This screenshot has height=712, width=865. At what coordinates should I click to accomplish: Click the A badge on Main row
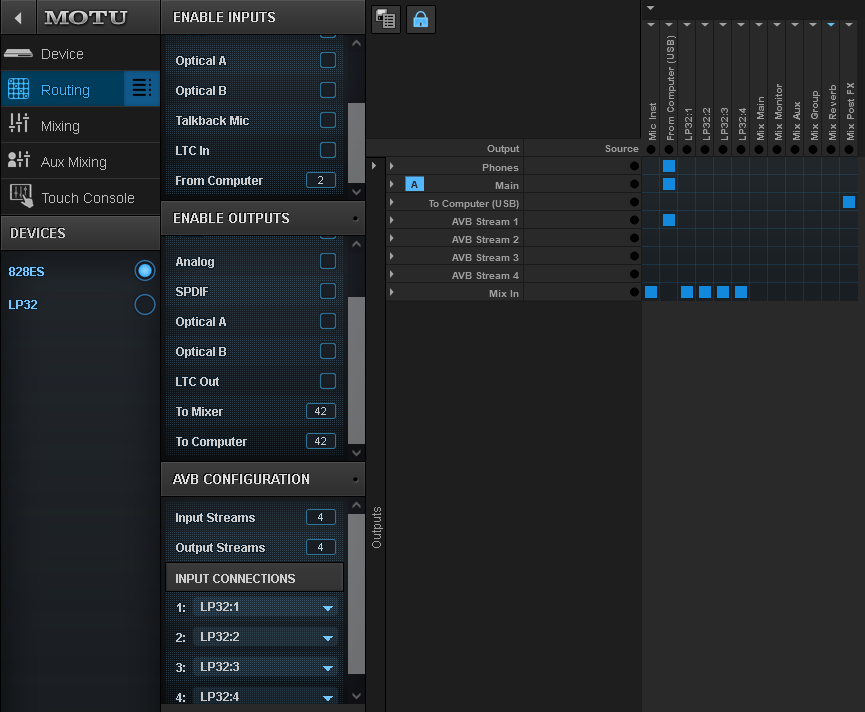(x=414, y=184)
